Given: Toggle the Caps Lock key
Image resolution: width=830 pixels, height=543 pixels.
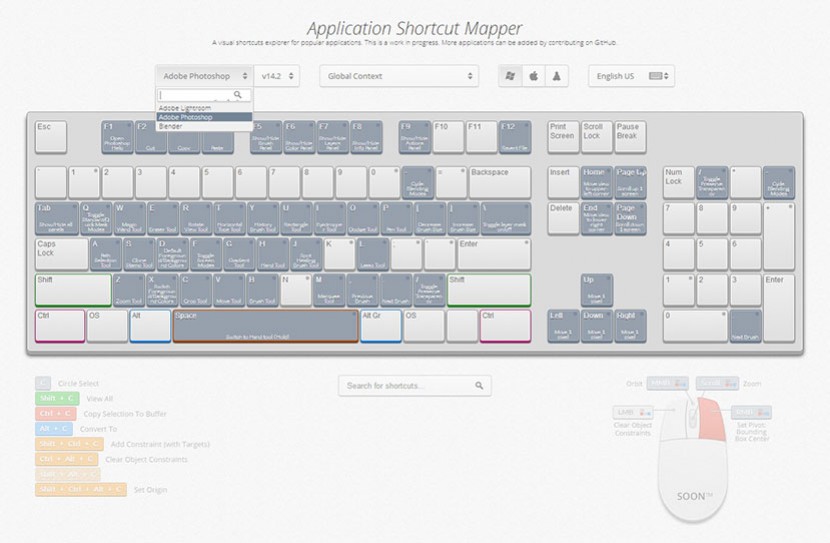Looking at the screenshot, I should (62, 254).
